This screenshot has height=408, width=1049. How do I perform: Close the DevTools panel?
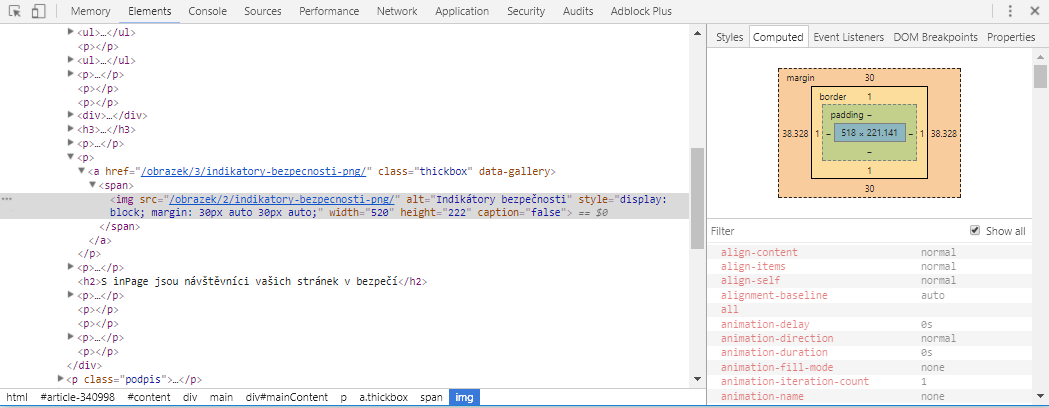pos(1035,11)
